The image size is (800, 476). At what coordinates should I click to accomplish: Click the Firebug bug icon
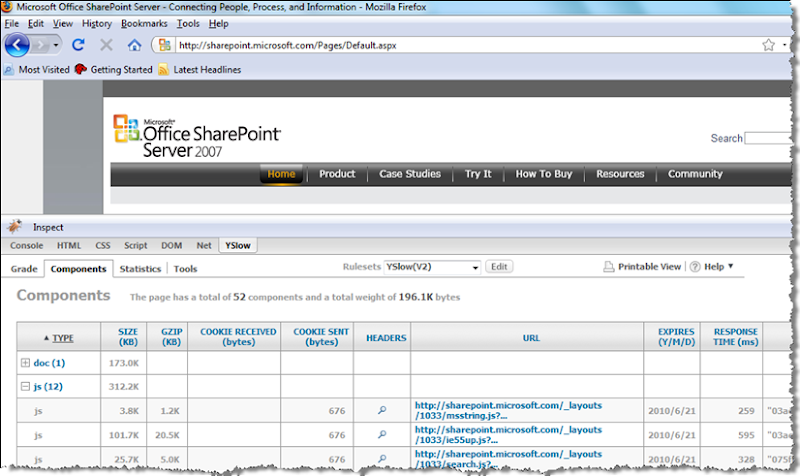click(14, 226)
